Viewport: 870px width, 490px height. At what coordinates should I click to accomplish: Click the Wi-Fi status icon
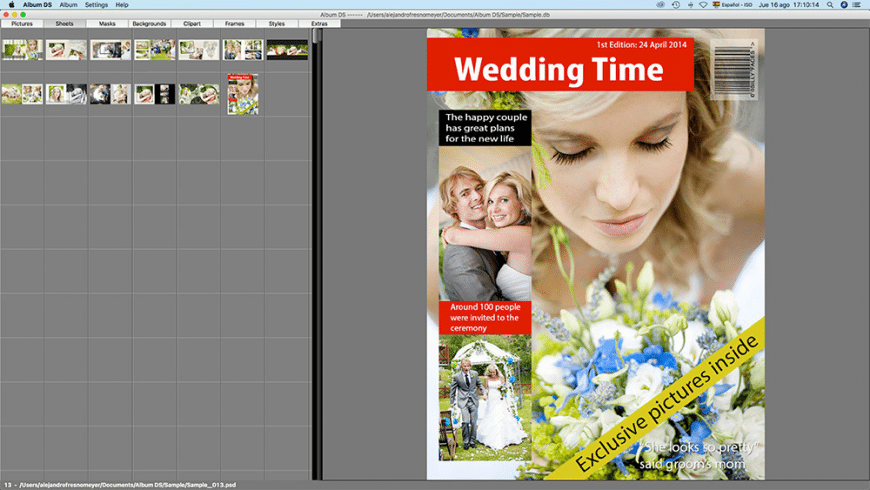pyautogui.click(x=703, y=5)
